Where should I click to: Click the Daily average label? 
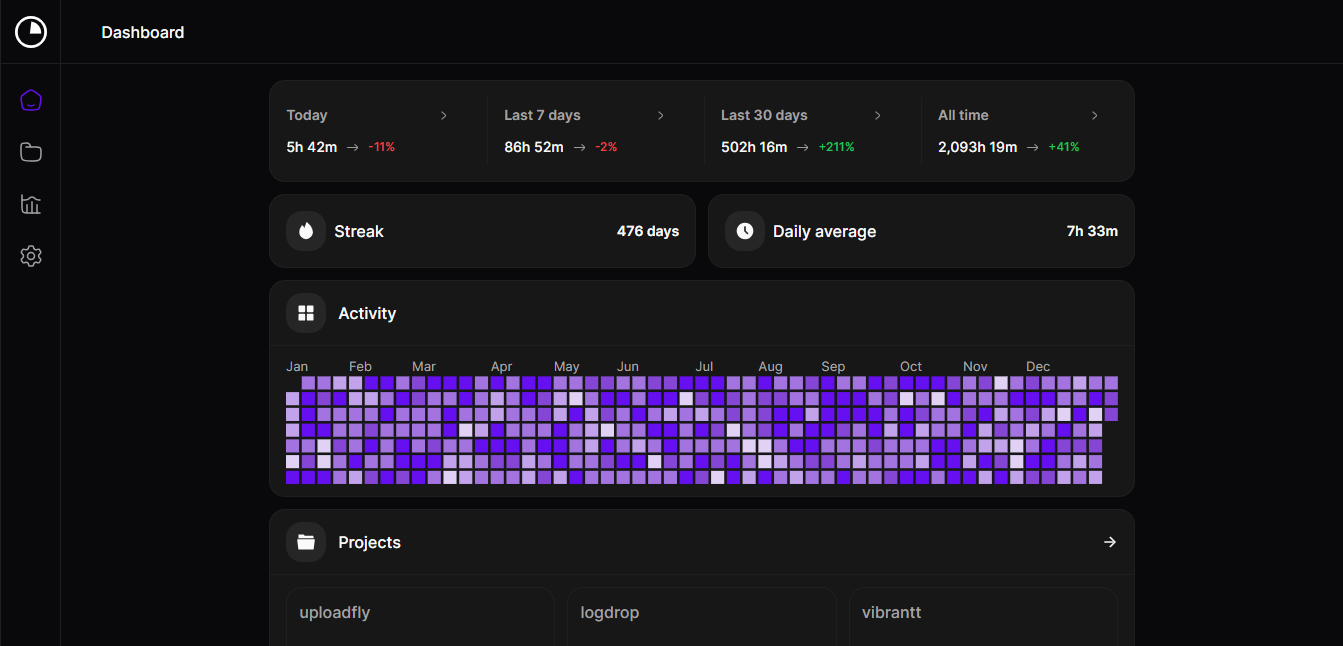(824, 231)
